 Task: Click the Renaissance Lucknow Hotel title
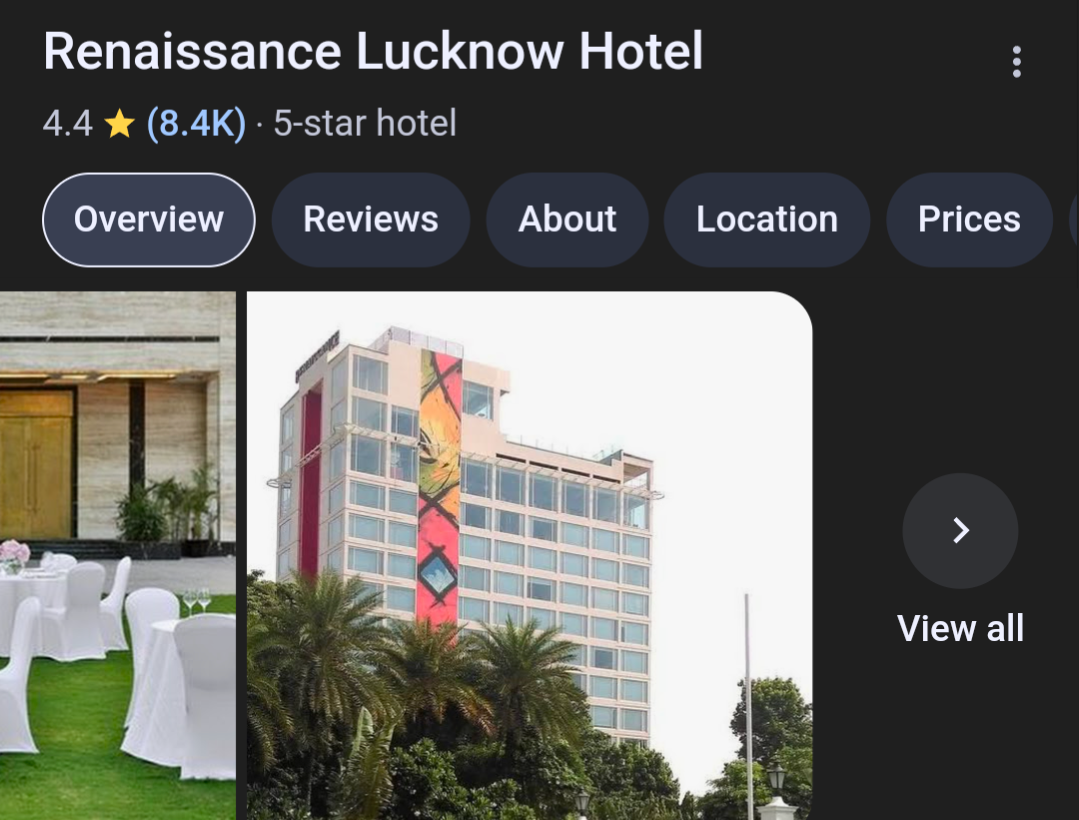(x=373, y=51)
